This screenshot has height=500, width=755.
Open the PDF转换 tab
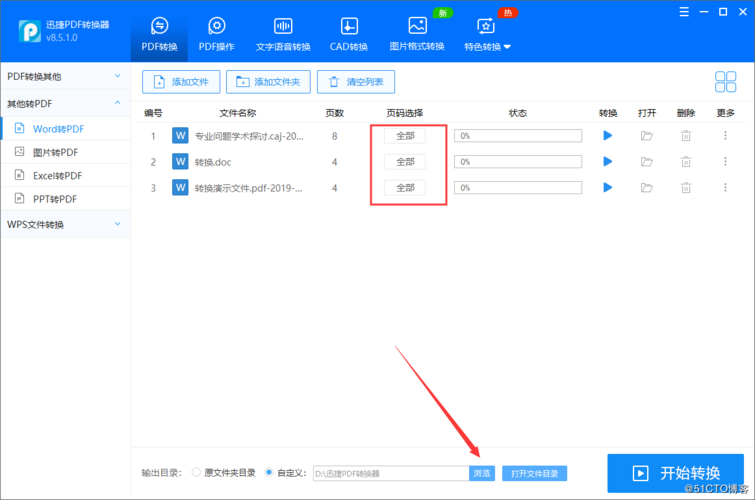pyautogui.click(x=159, y=34)
